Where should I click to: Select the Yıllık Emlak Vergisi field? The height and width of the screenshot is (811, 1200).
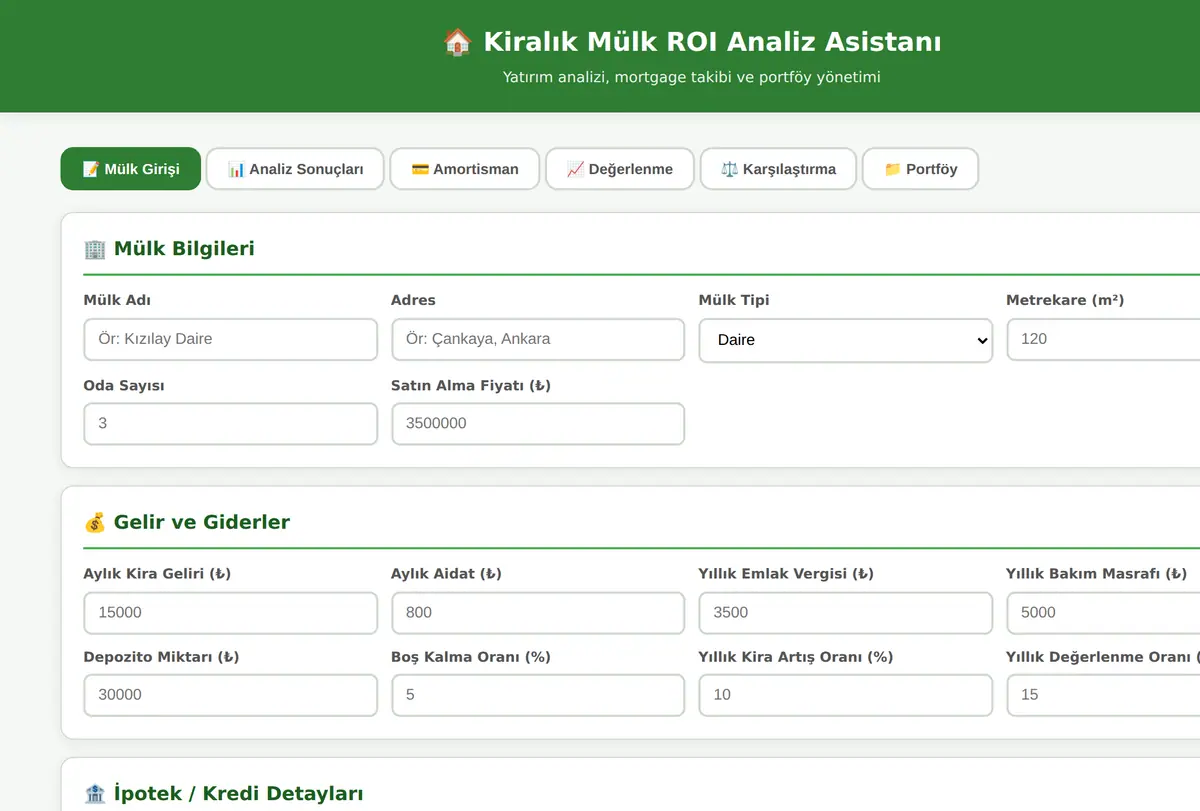846,612
